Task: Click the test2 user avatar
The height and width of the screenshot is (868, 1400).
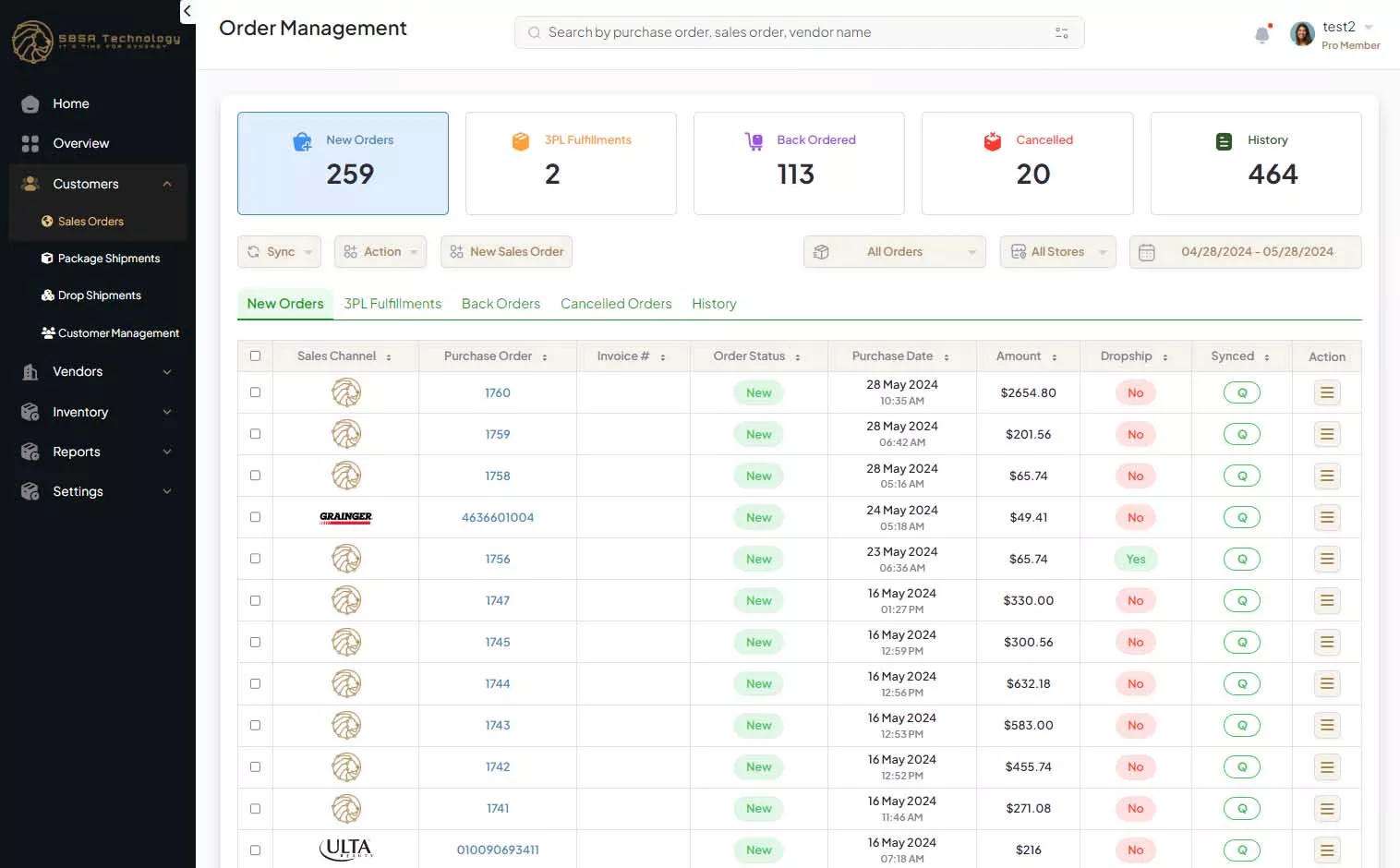Action: tap(1302, 34)
